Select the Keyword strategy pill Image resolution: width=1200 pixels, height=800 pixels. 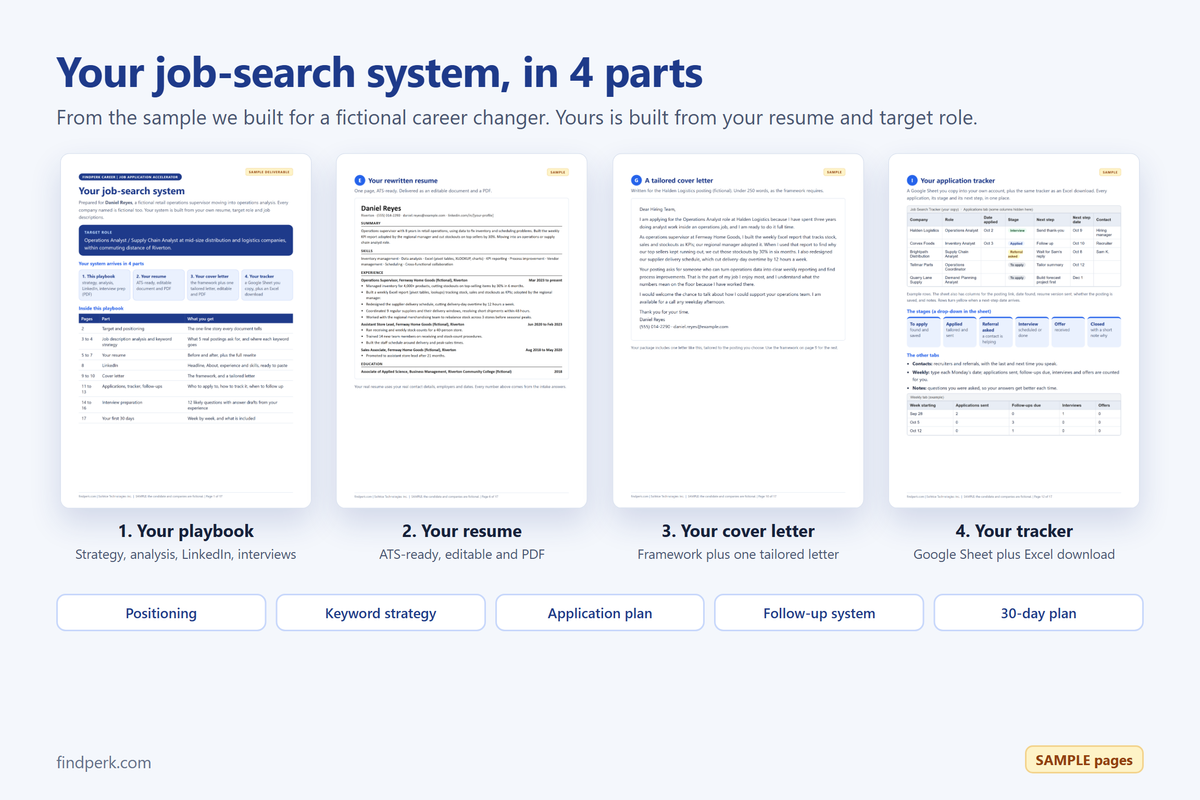point(381,613)
